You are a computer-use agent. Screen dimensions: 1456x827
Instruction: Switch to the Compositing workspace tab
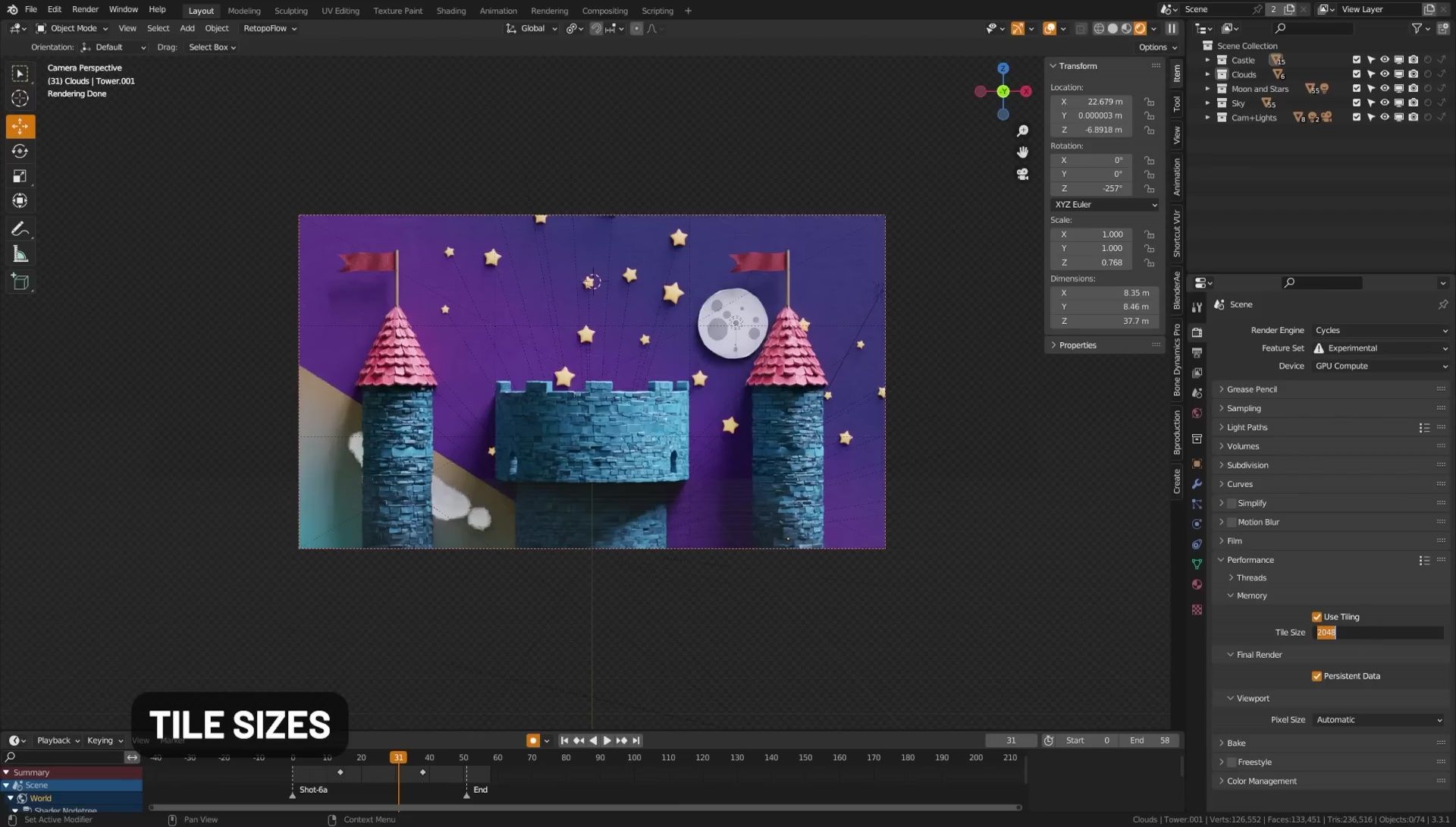pos(604,11)
